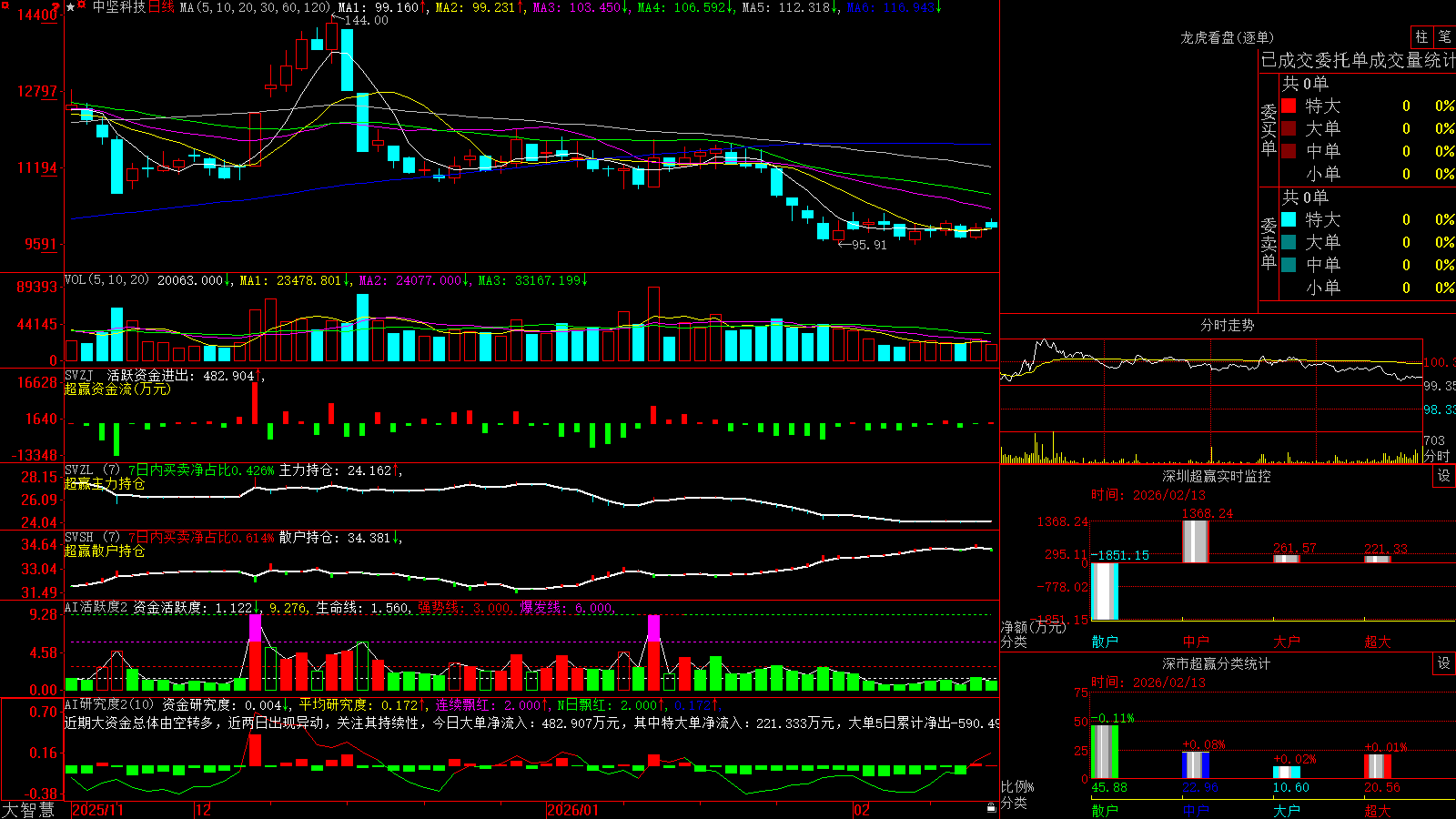
Task: Click the 时间: 2026/02/13 under 深圳超赢实时监控
Action: [x=1148, y=495]
